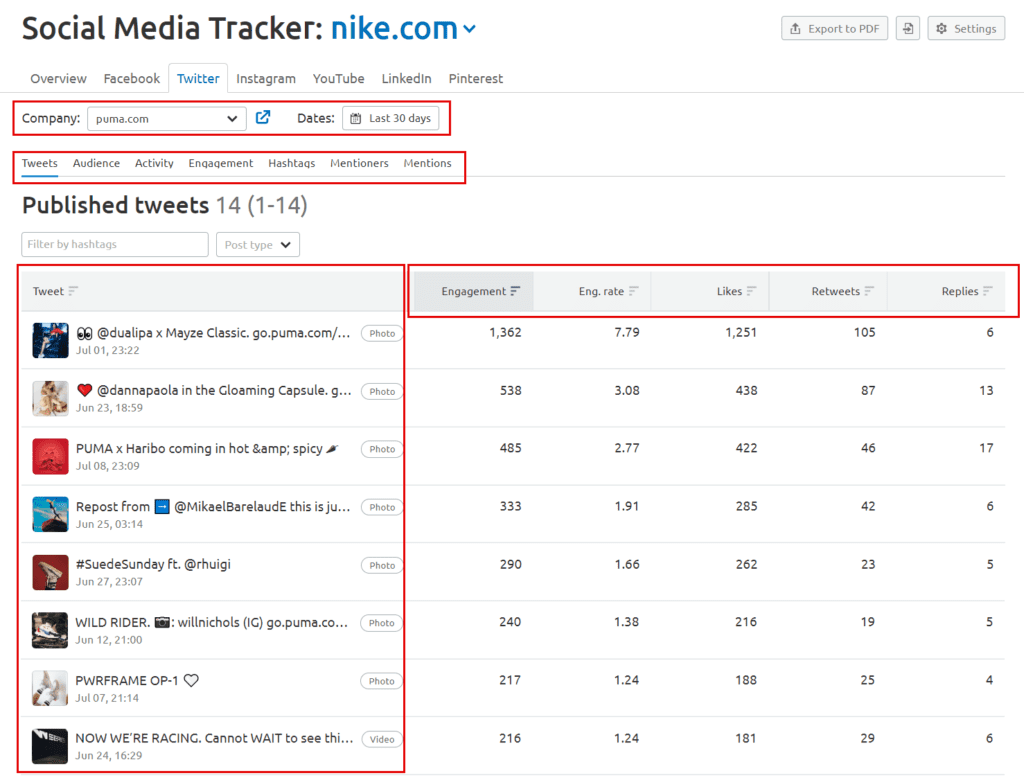Open the @dannapaola Gloaming Capsule tweet text

coord(214,391)
